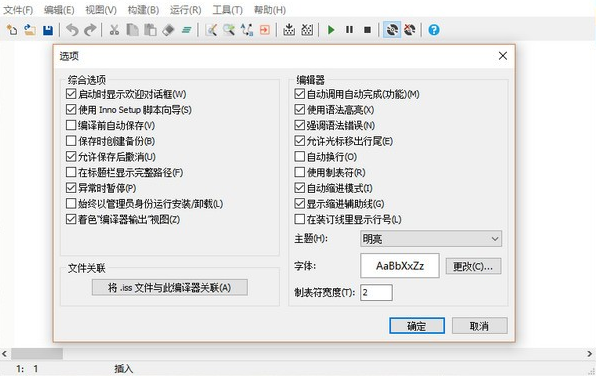Click 将 .iss 文件与此编译器关联 button
Screen dimensions: 596x376
pyautogui.click(x=170, y=287)
